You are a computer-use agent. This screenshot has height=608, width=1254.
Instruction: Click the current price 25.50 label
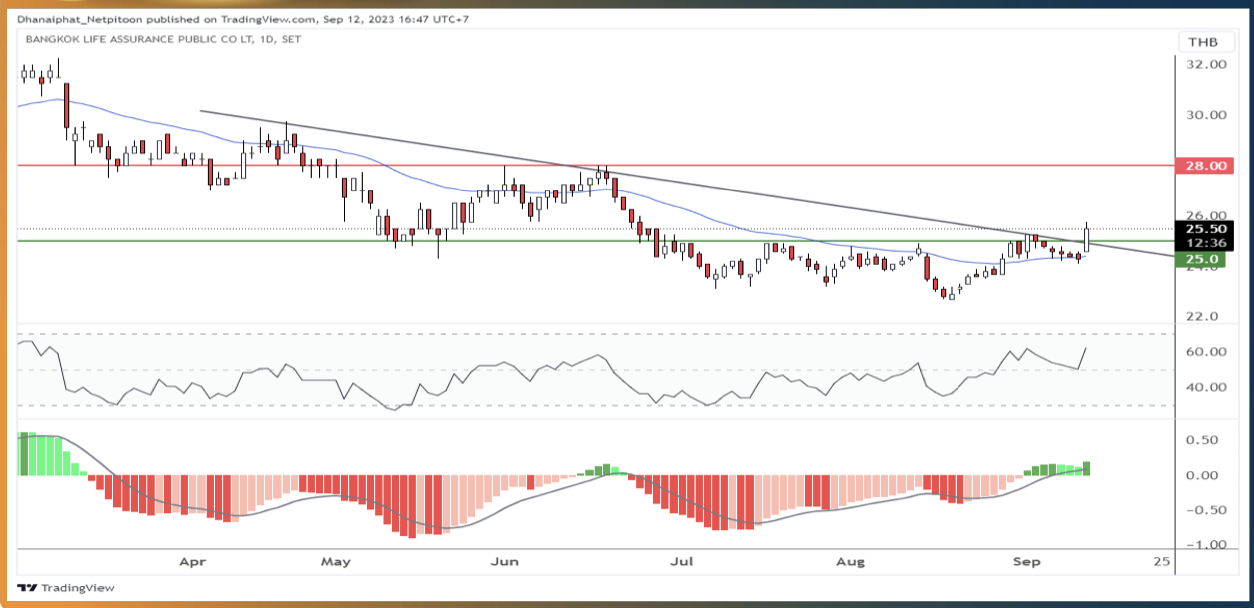(x=1205, y=228)
